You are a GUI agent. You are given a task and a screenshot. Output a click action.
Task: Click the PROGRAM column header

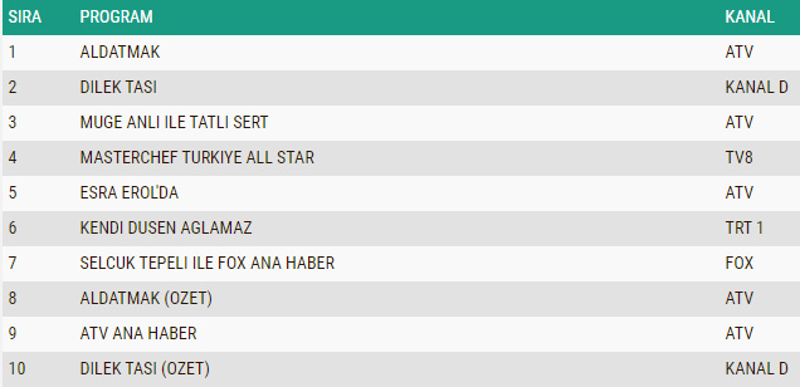(116, 17)
